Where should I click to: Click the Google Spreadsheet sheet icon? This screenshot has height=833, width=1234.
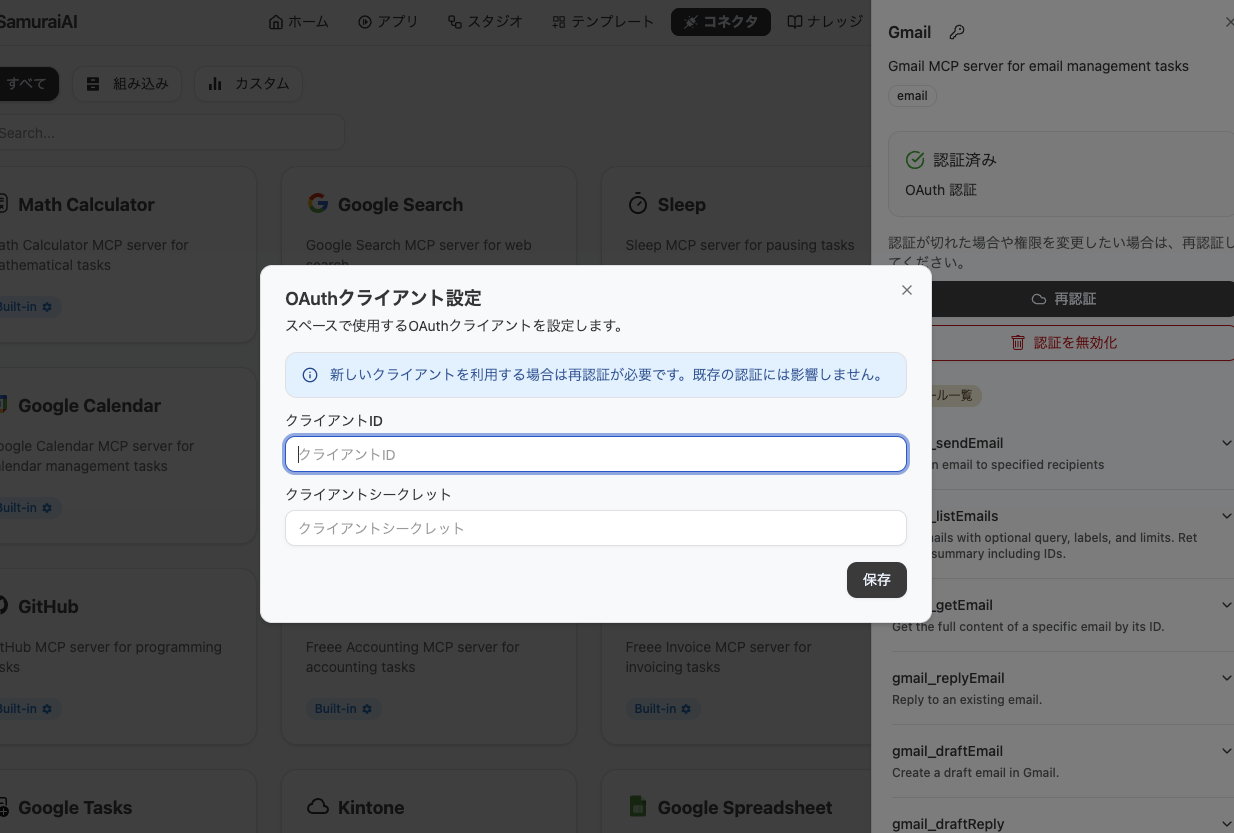click(638, 807)
